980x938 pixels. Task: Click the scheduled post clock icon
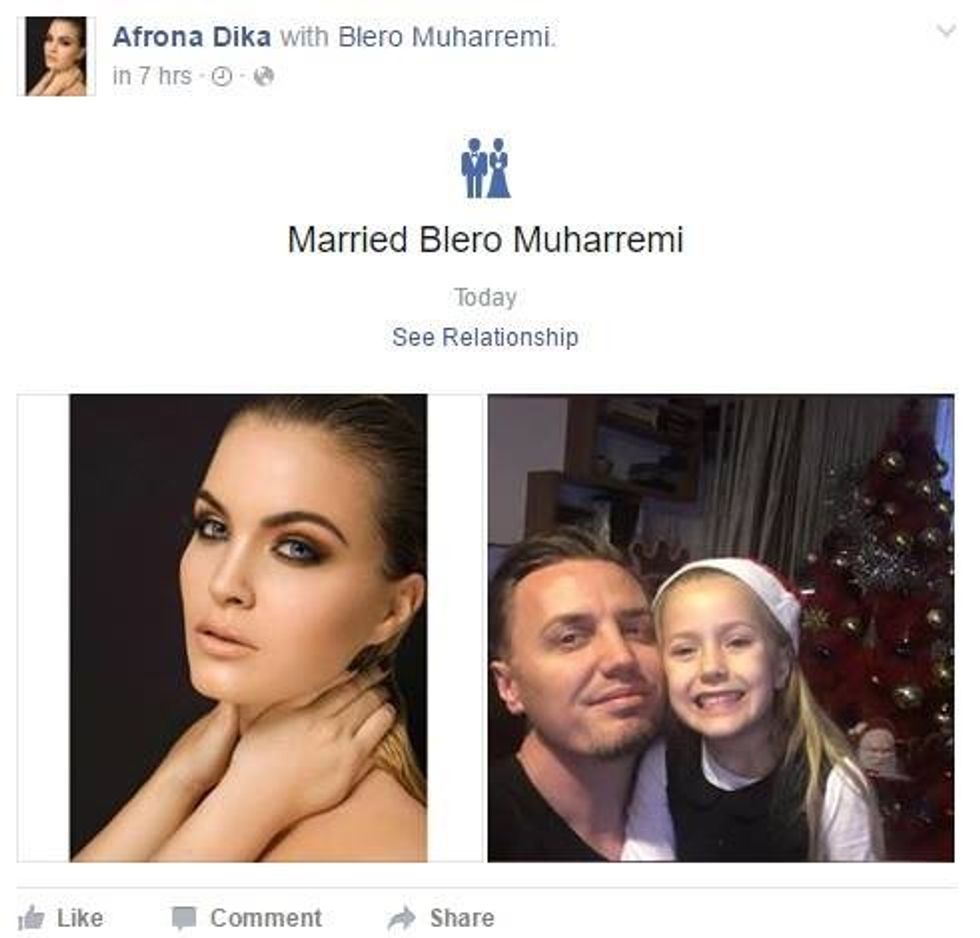tap(221, 77)
